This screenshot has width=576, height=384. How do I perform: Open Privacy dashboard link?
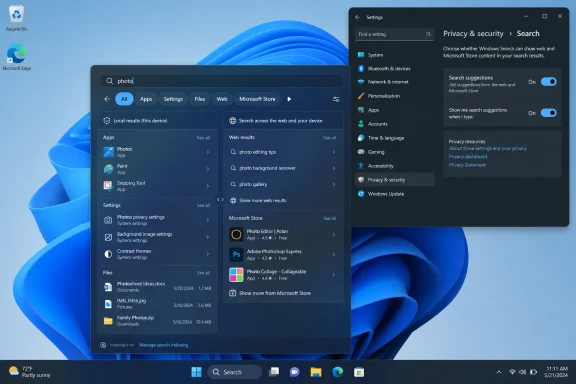(468, 157)
